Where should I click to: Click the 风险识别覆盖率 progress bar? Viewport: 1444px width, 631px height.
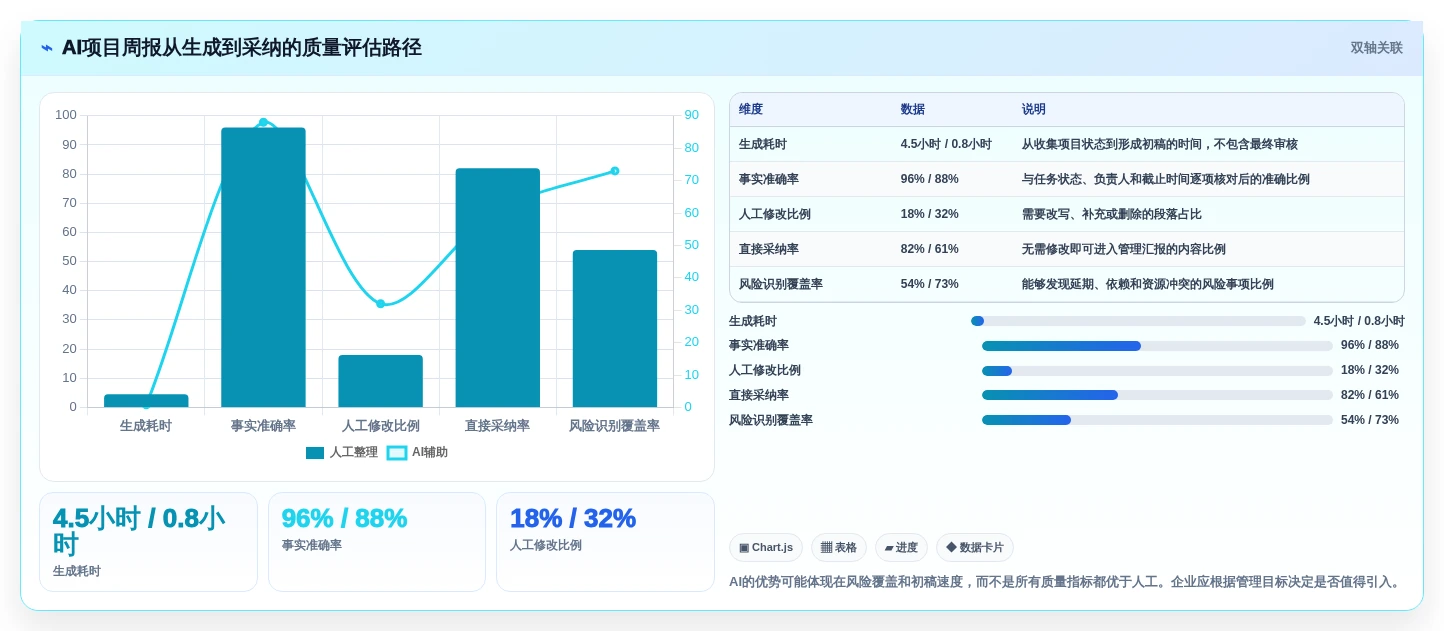click(1157, 420)
